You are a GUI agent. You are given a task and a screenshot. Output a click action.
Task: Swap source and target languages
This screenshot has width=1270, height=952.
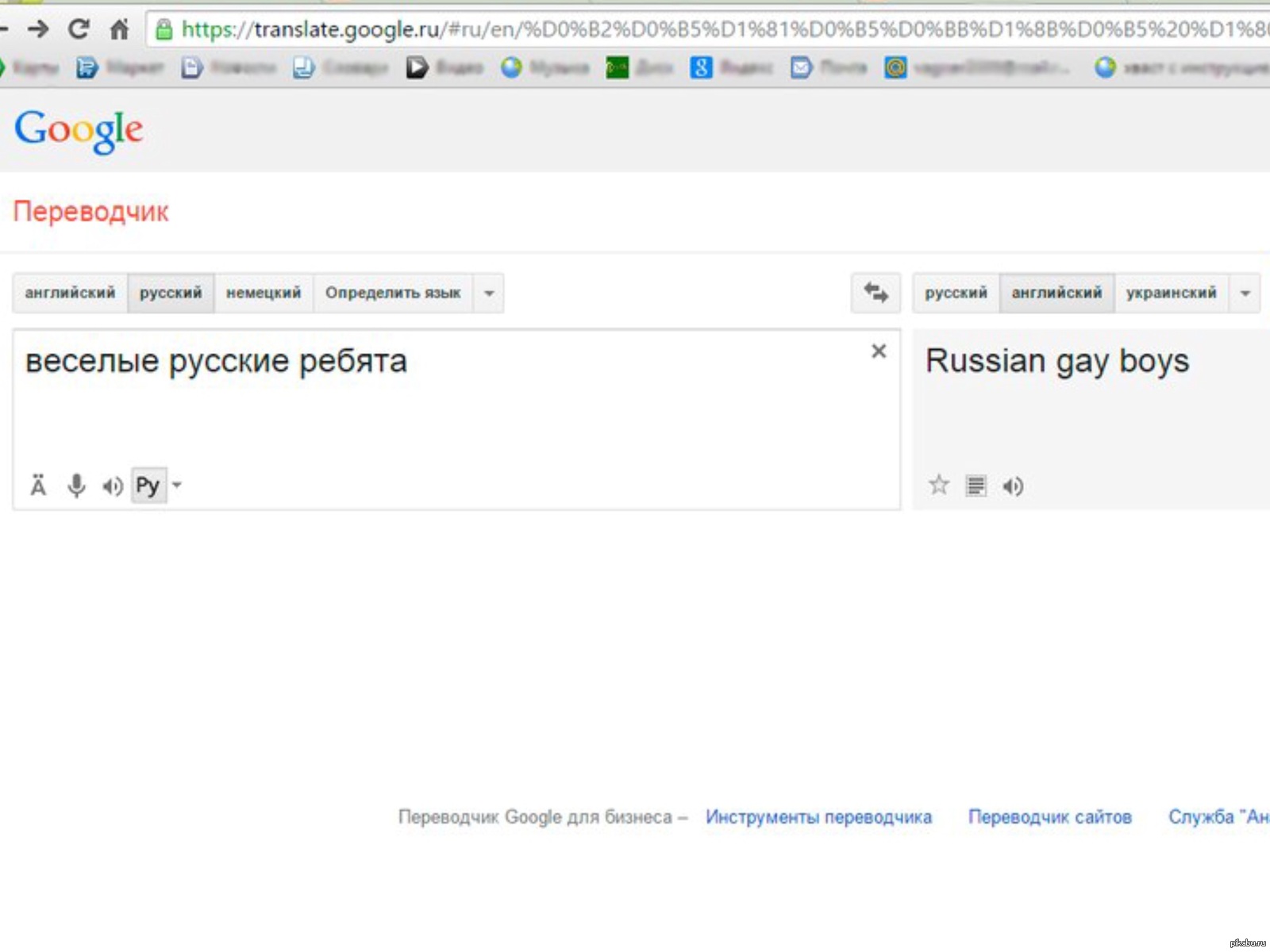click(x=876, y=293)
